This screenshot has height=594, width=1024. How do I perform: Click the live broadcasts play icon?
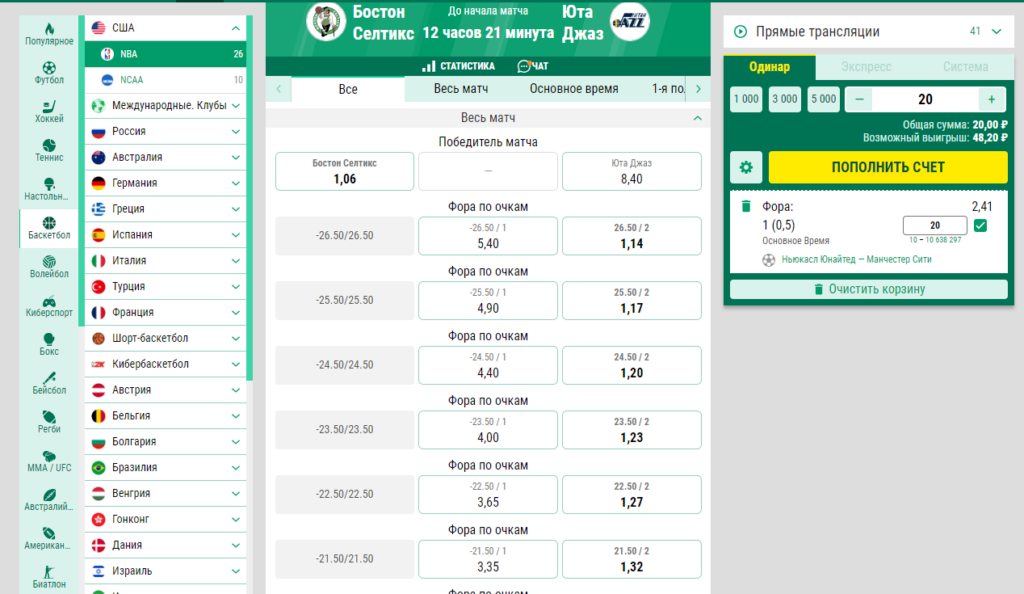(740, 31)
